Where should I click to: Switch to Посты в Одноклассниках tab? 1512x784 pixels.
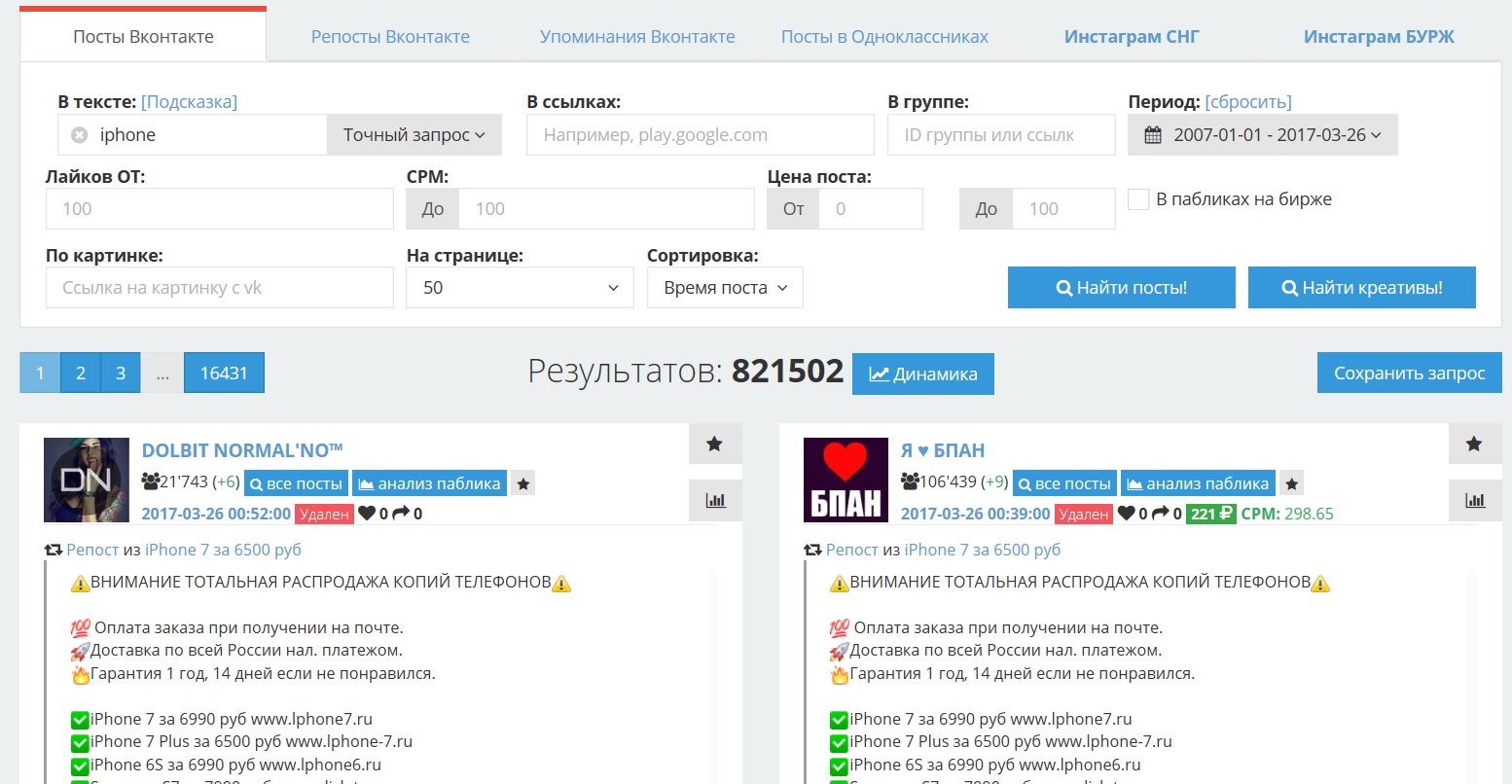(x=884, y=37)
